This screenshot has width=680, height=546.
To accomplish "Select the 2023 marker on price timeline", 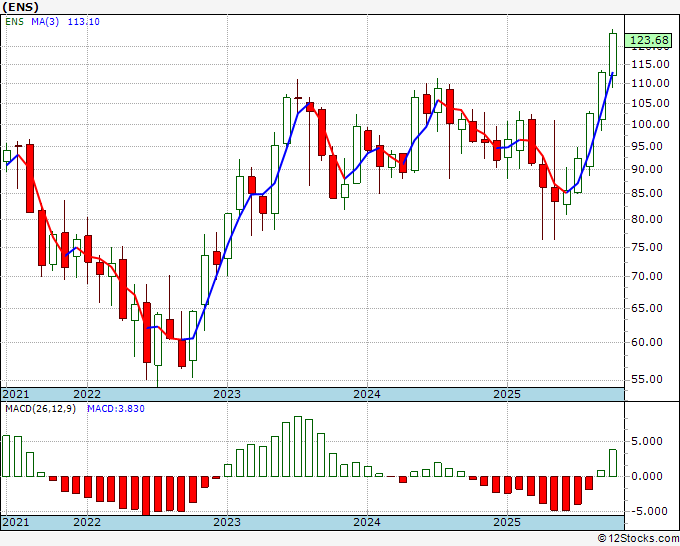I will coord(227,394).
